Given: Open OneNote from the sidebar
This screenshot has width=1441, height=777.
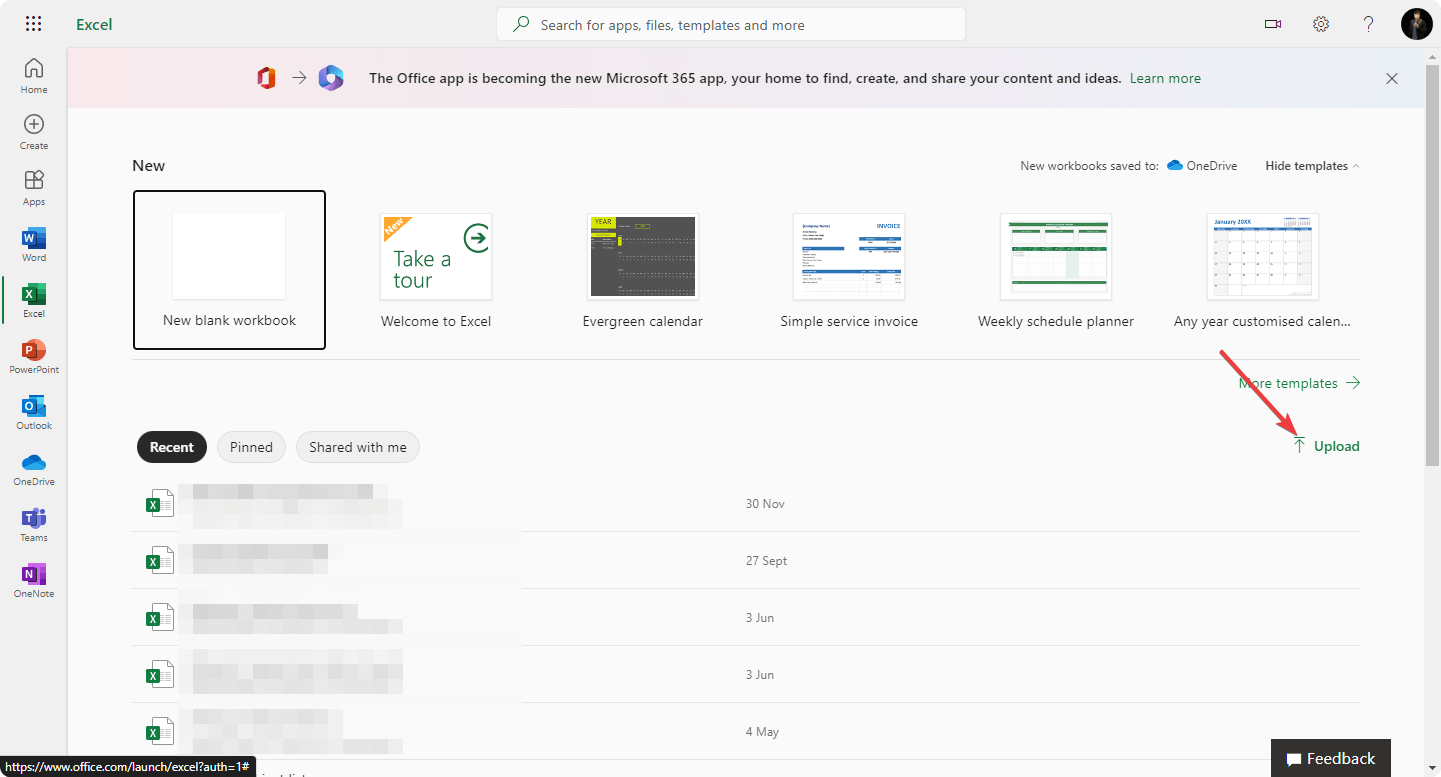Looking at the screenshot, I should click(34, 579).
